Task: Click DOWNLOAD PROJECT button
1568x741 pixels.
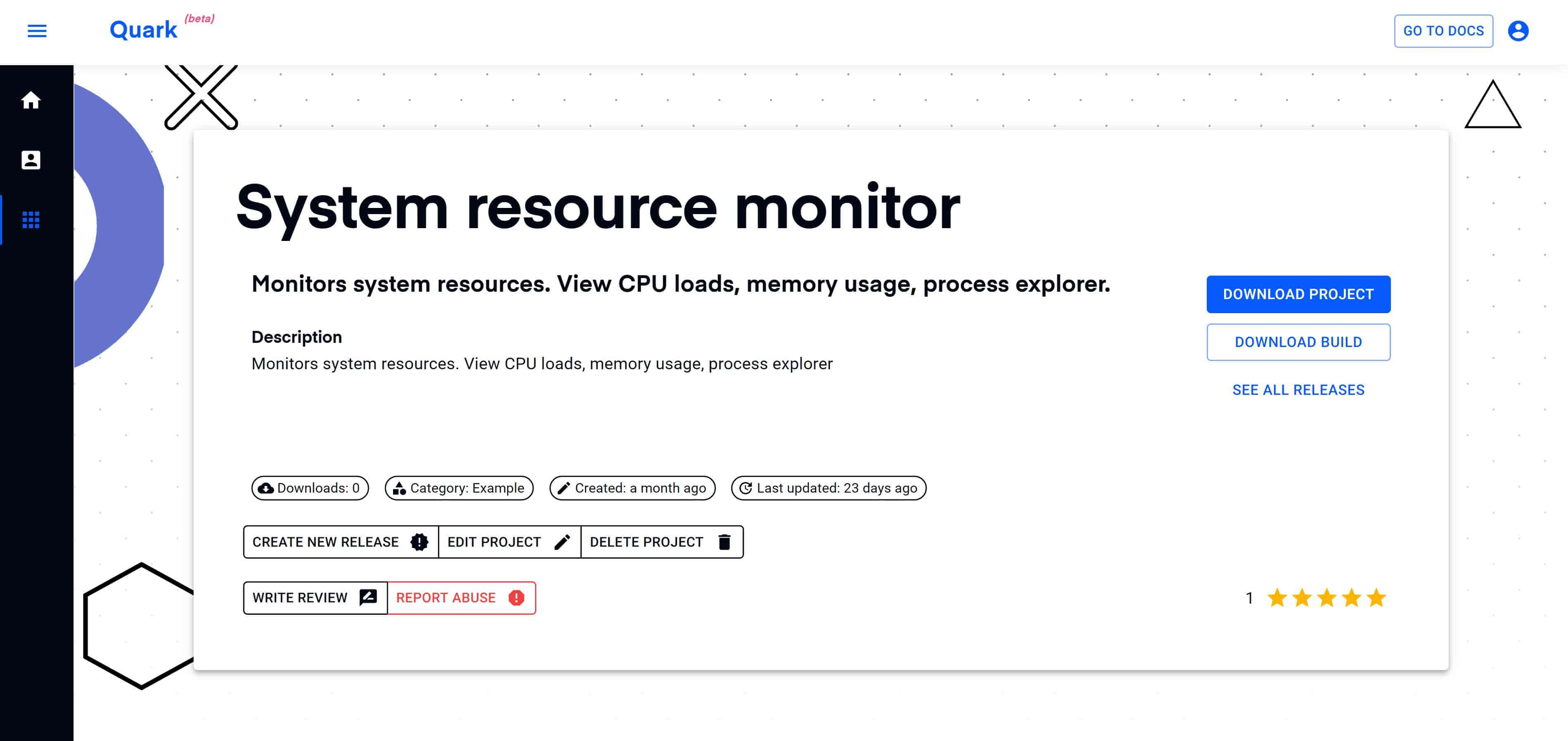Action: [1298, 294]
